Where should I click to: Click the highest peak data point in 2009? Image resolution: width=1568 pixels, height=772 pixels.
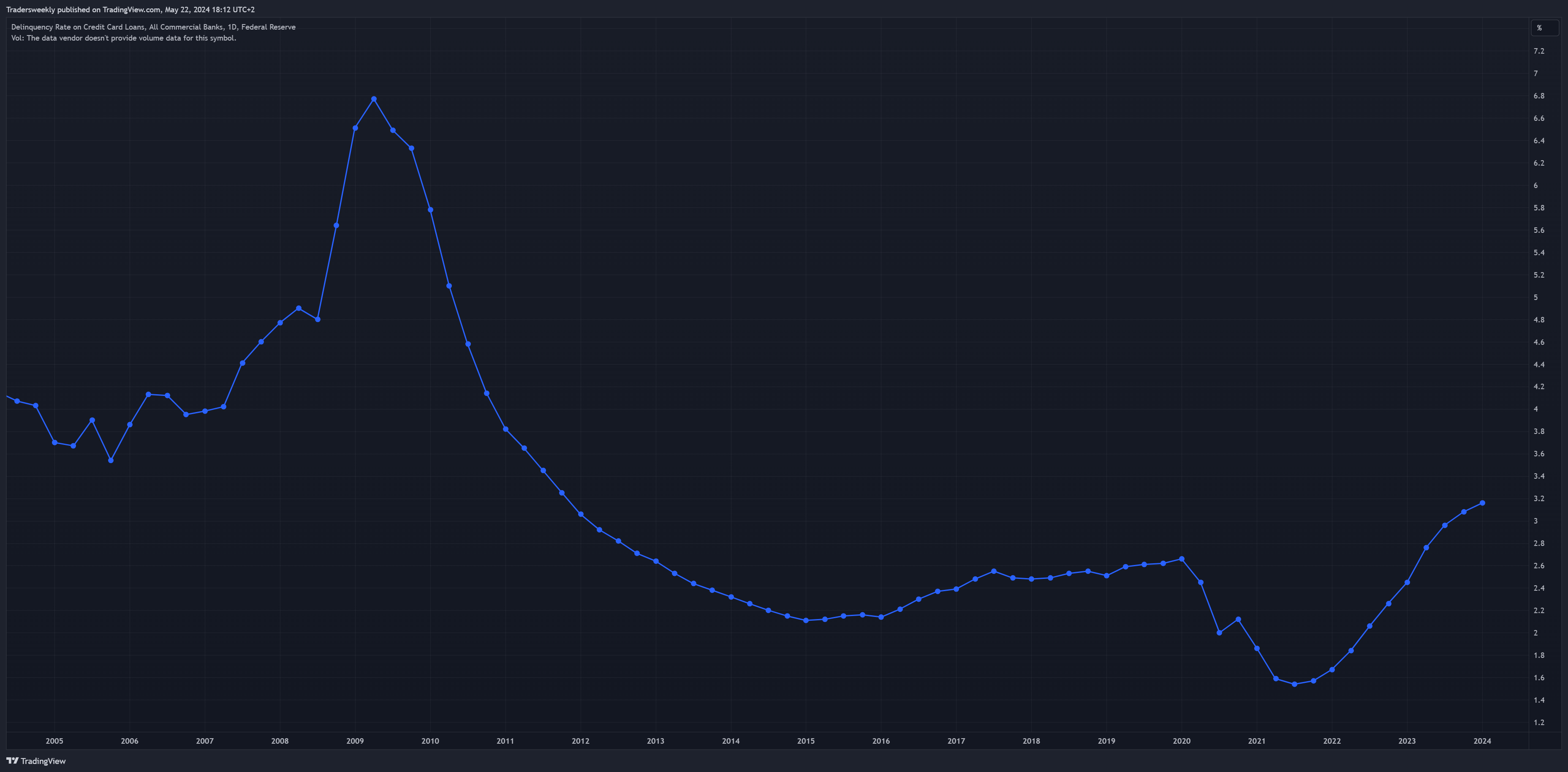(x=374, y=98)
